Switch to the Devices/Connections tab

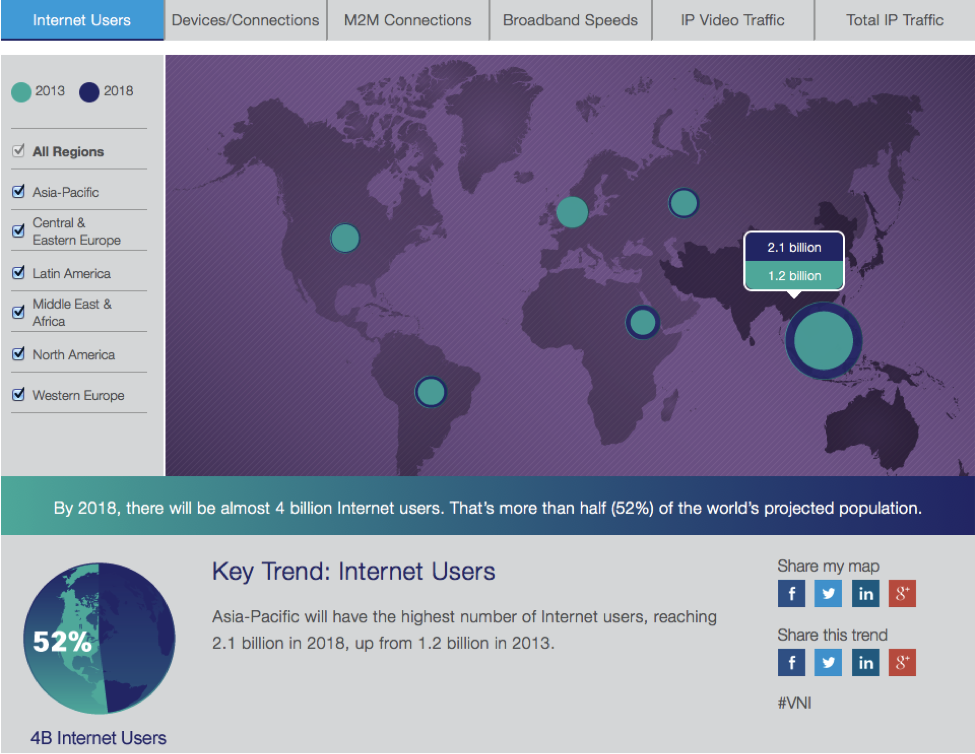245,19
